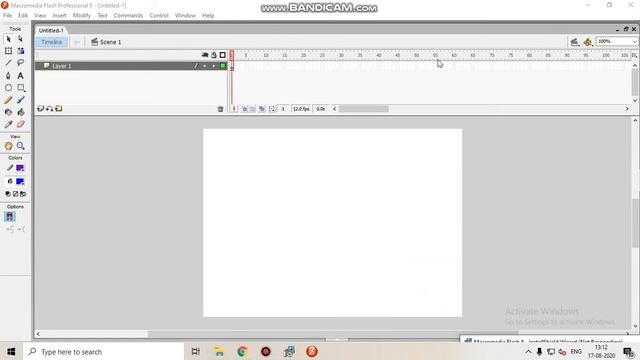The width and height of the screenshot is (640, 360).
Task: Click the Insert Layer Folder icon
Action: [59, 109]
